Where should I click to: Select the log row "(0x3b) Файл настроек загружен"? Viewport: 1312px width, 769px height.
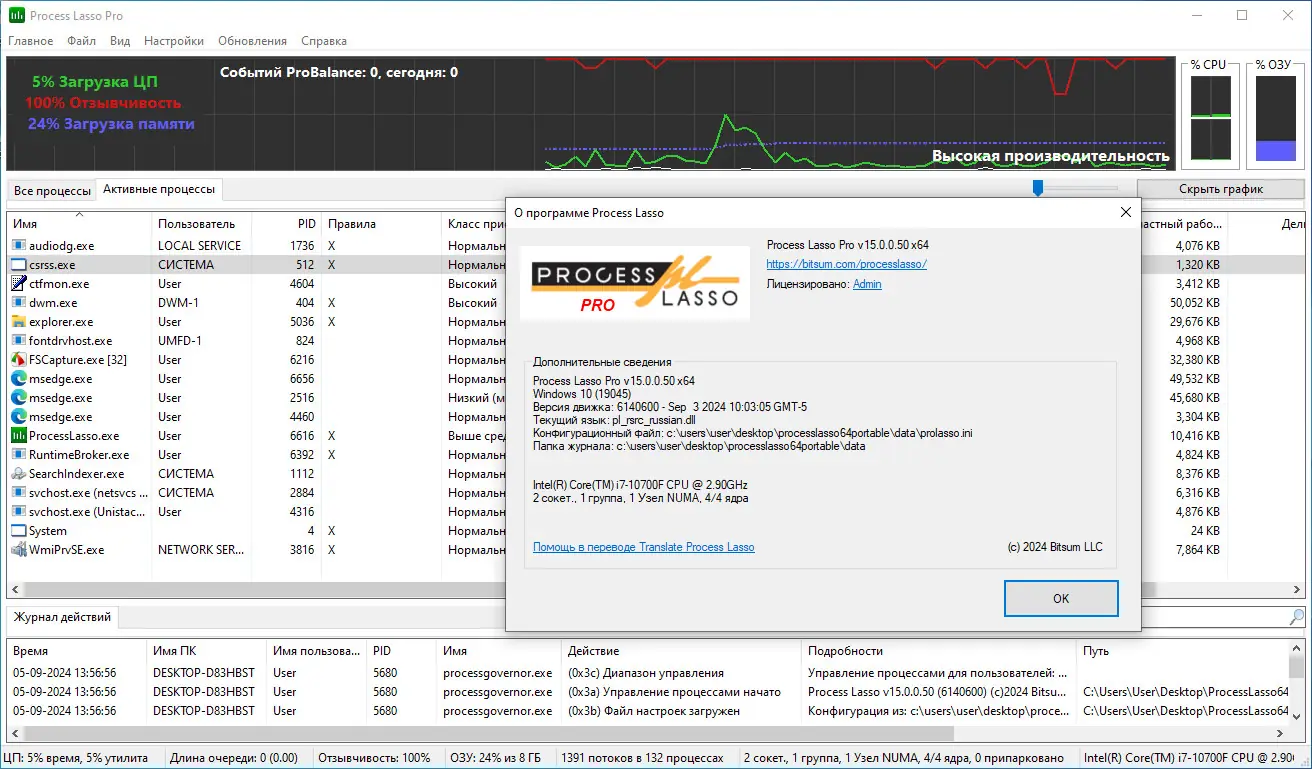[x=648, y=711]
